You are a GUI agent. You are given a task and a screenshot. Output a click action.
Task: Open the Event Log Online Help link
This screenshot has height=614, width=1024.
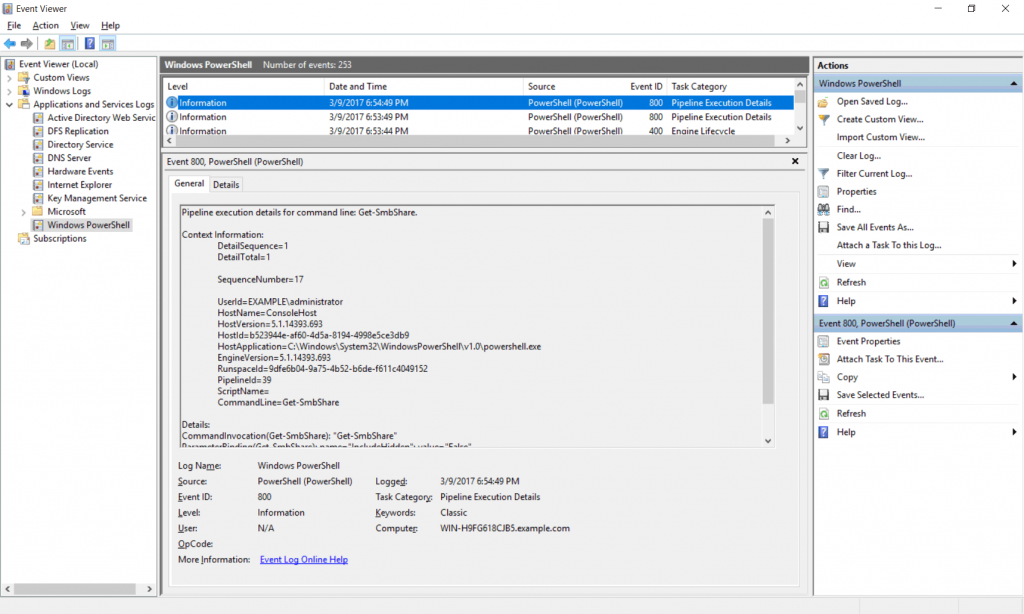(x=303, y=560)
